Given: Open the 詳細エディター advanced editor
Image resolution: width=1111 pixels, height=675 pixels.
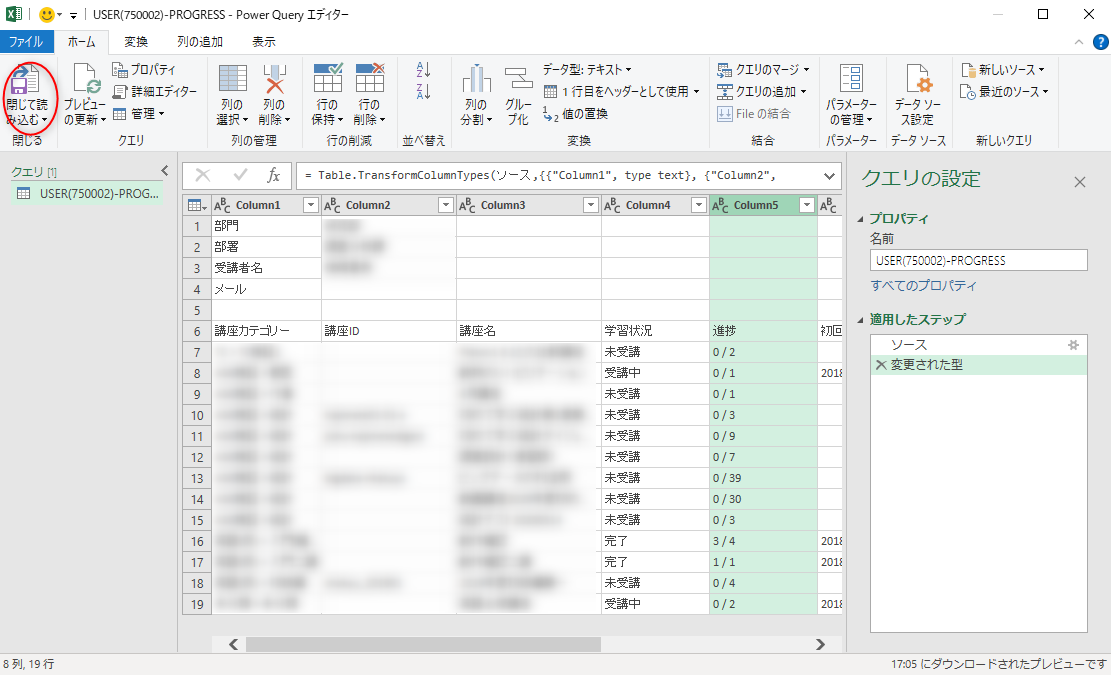Looking at the screenshot, I should (x=154, y=91).
